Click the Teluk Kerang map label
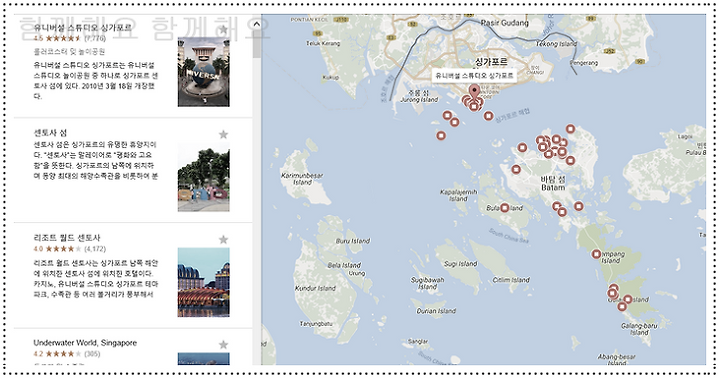Viewport: 720px width, 379px height. coord(323,43)
